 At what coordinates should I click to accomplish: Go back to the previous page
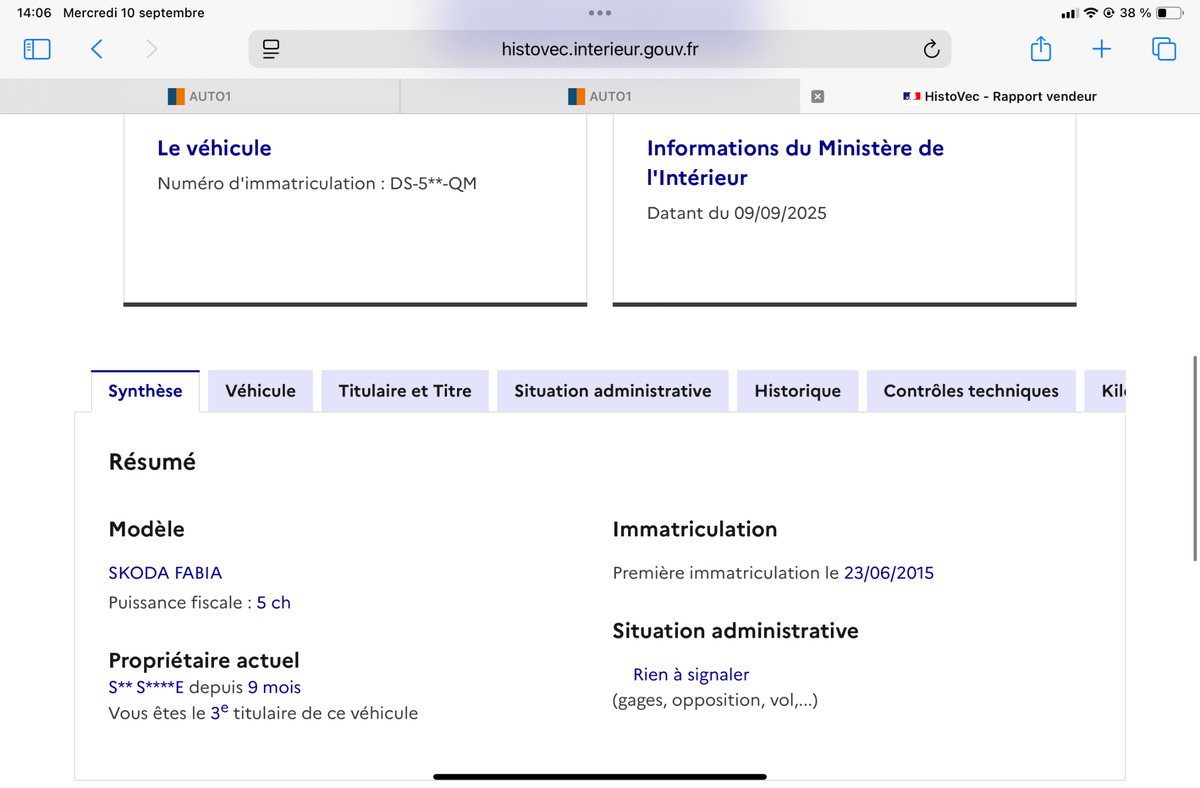pyautogui.click(x=97, y=49)
